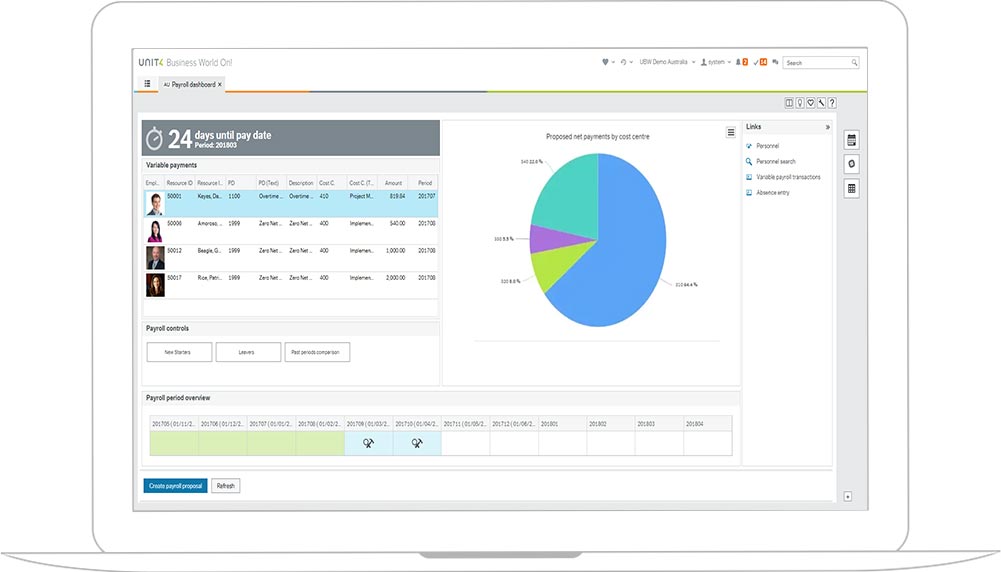Click the New Starters button
Viewport: 1001px width, 572px height.
point(179,352)
